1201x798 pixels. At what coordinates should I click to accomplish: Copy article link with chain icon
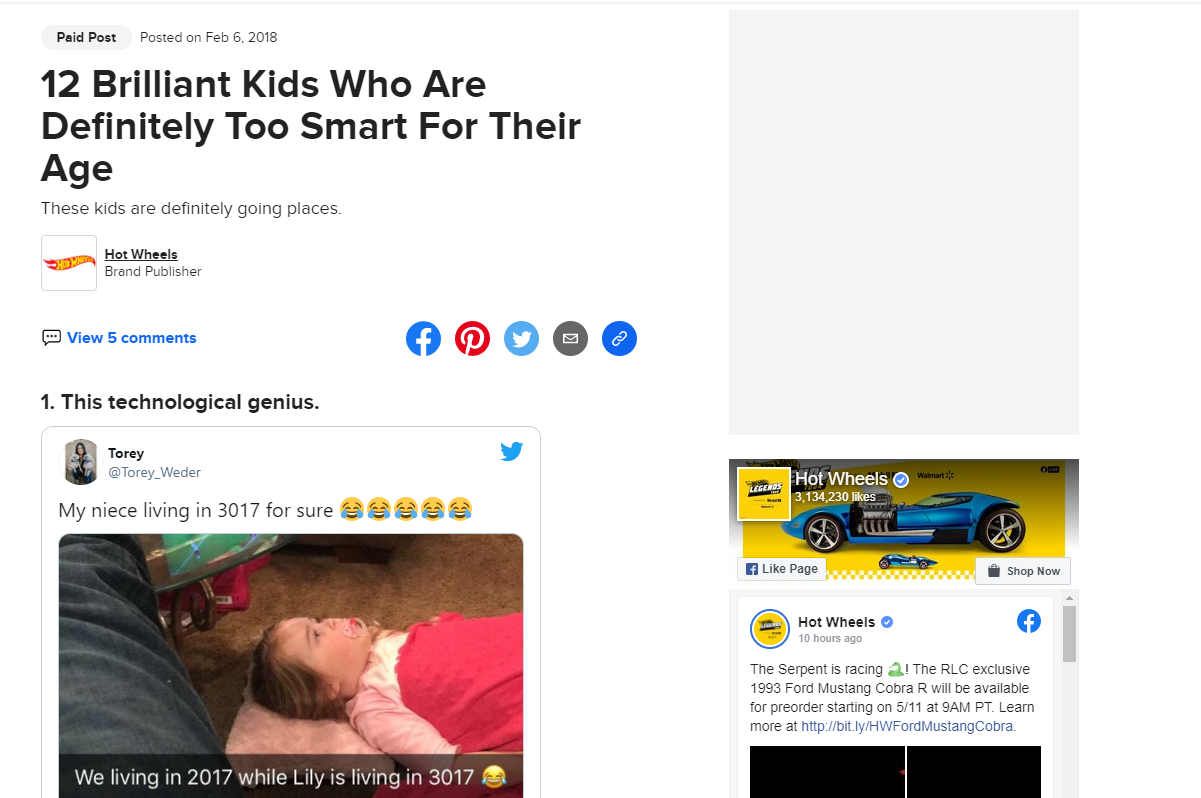pyautogui.click(x=619, y=339)
